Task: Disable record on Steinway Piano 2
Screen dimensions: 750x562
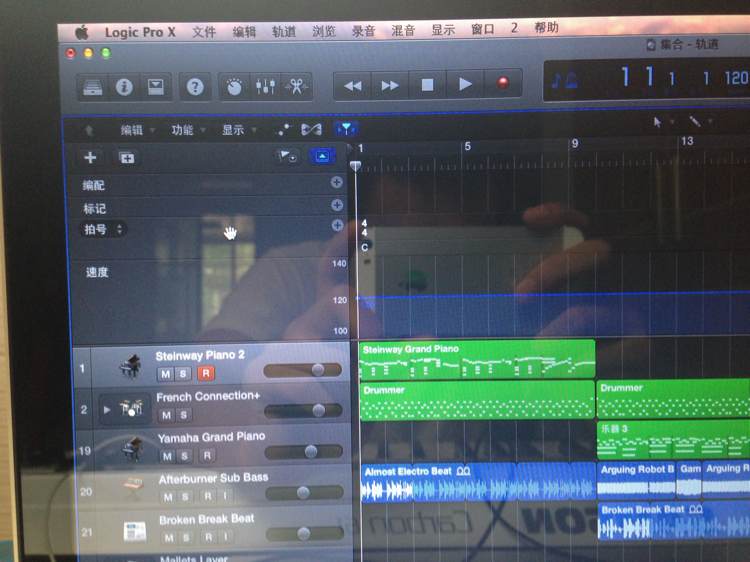Action: click(206, 373)
